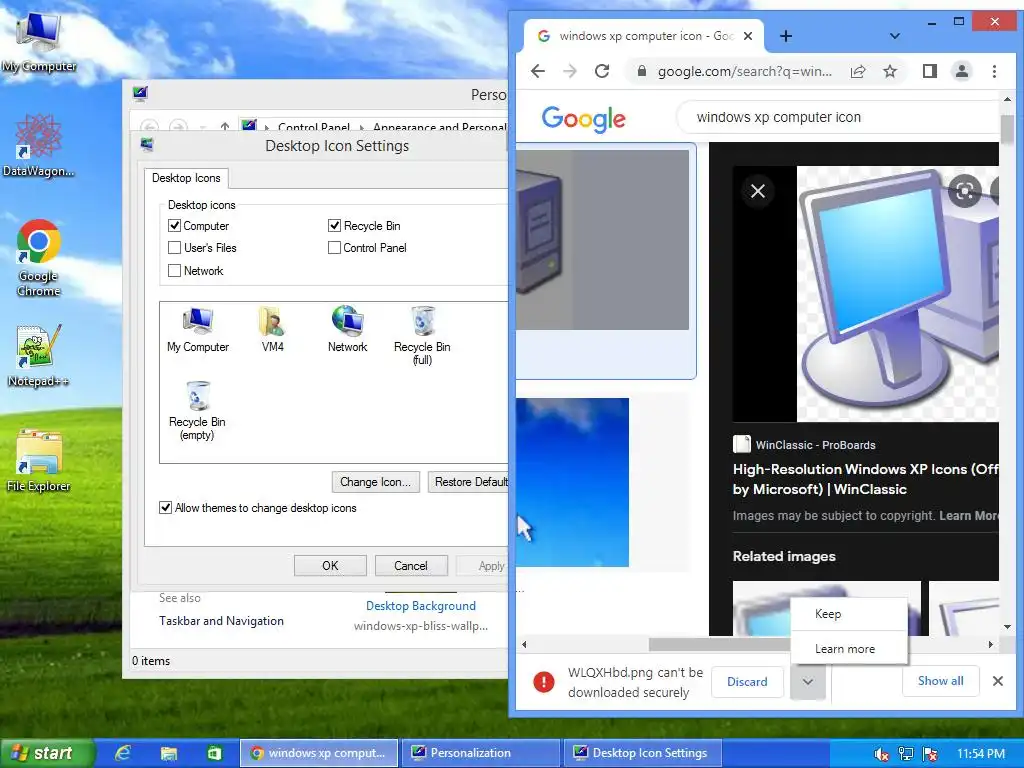
Task: Open the blue sky image thumbnail
Action: [x=572, y=482]
